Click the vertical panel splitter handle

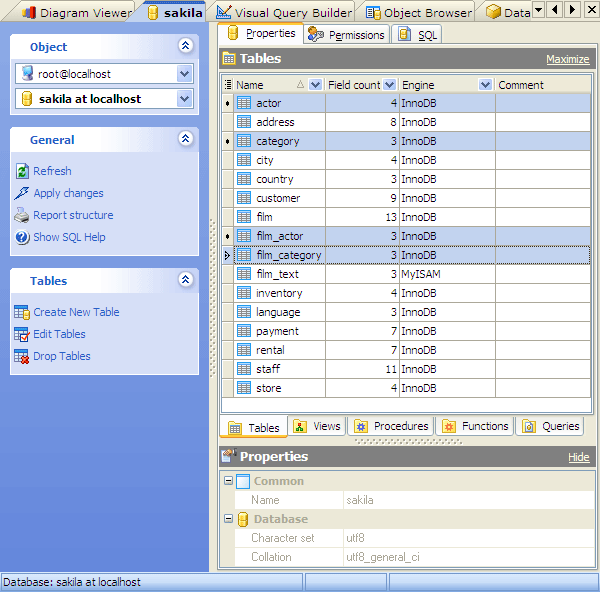tap(213, 298)
